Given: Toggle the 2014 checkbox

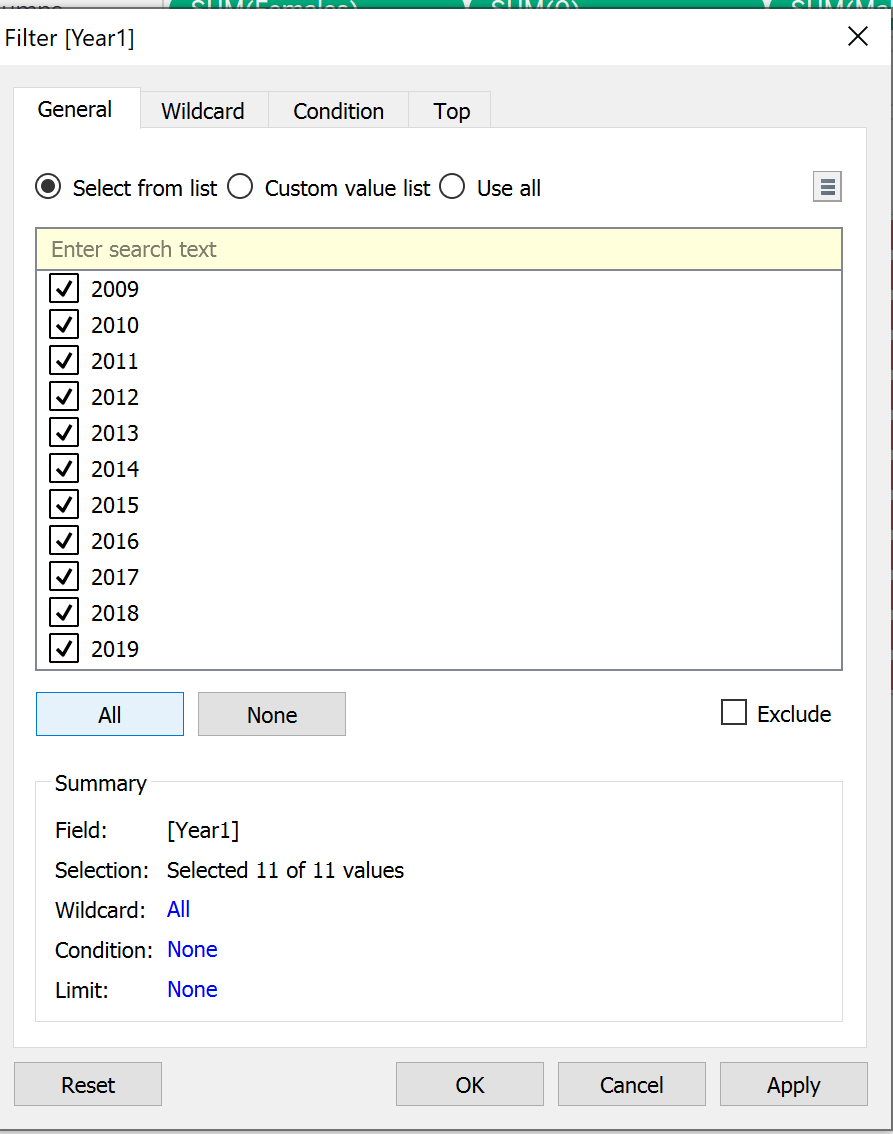Looking at the screenshot, I should pyautogui.click(x=64, y=469).
